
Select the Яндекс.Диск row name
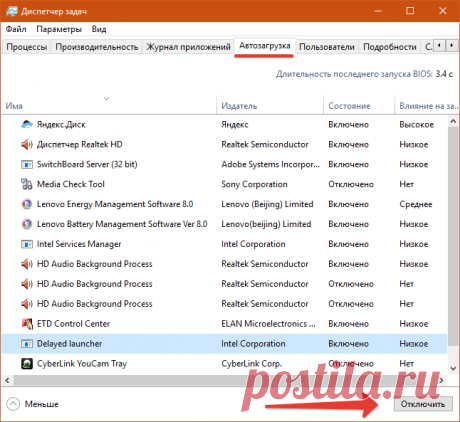tap(61, 125)
